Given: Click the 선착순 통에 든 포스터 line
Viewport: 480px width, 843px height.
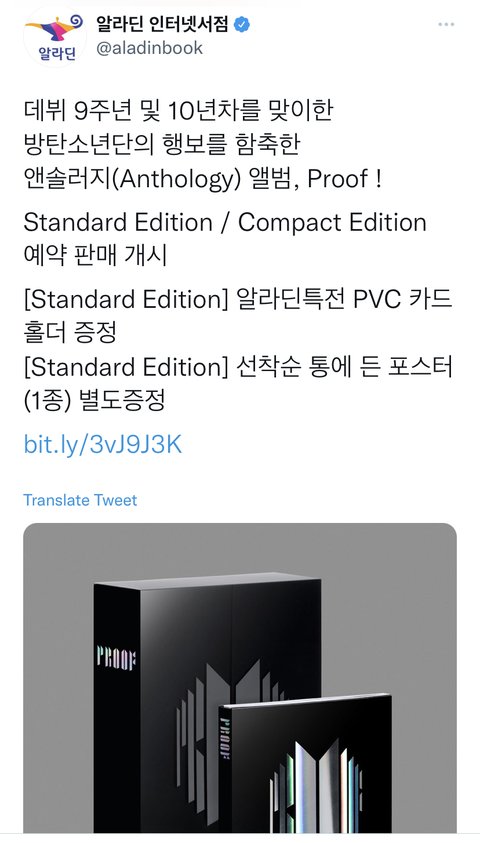Looking at the screenshot, I should 238,367.
